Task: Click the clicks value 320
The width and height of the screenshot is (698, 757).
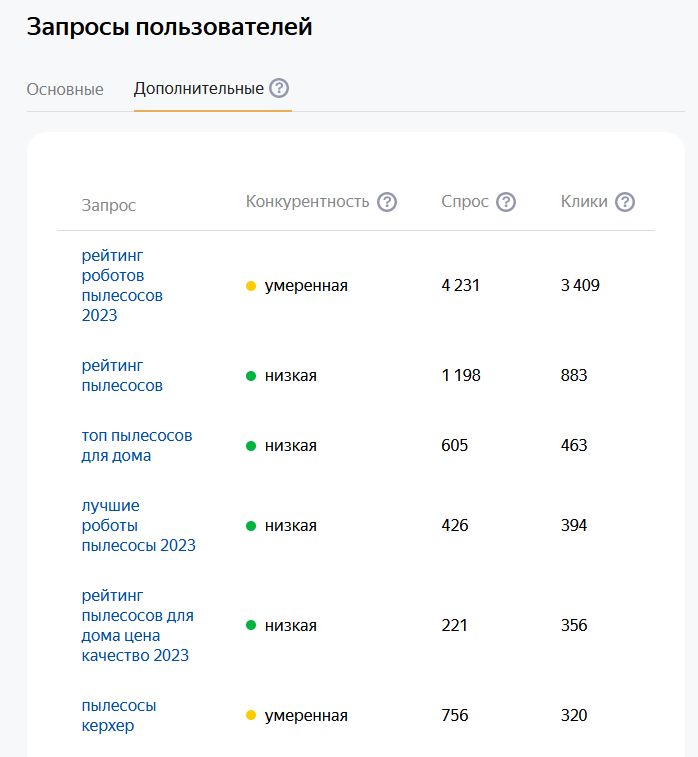Action: tap(574, 715)
